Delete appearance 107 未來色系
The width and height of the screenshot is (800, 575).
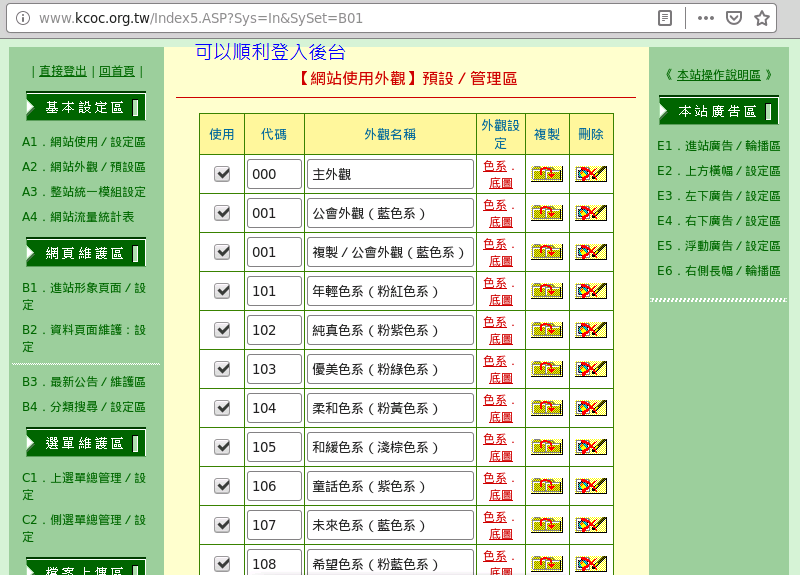tap(591, 525)
